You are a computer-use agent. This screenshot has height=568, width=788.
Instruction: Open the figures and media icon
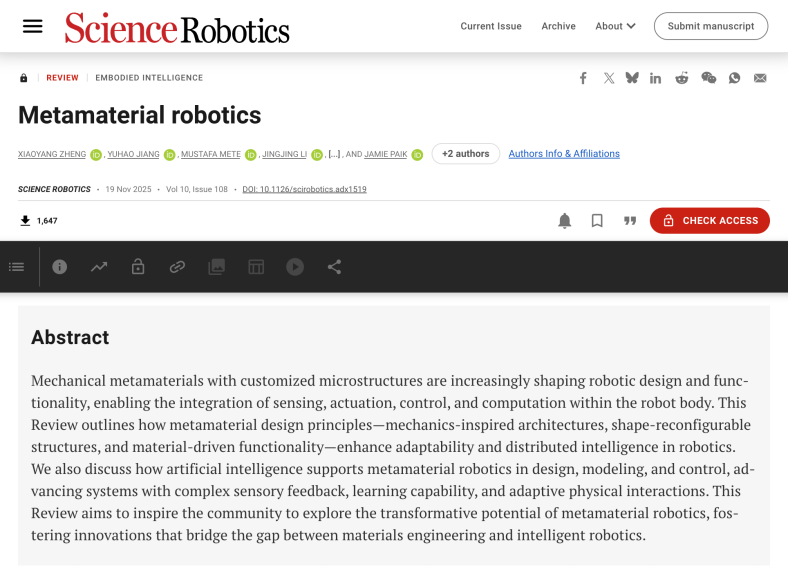(216, 267)
